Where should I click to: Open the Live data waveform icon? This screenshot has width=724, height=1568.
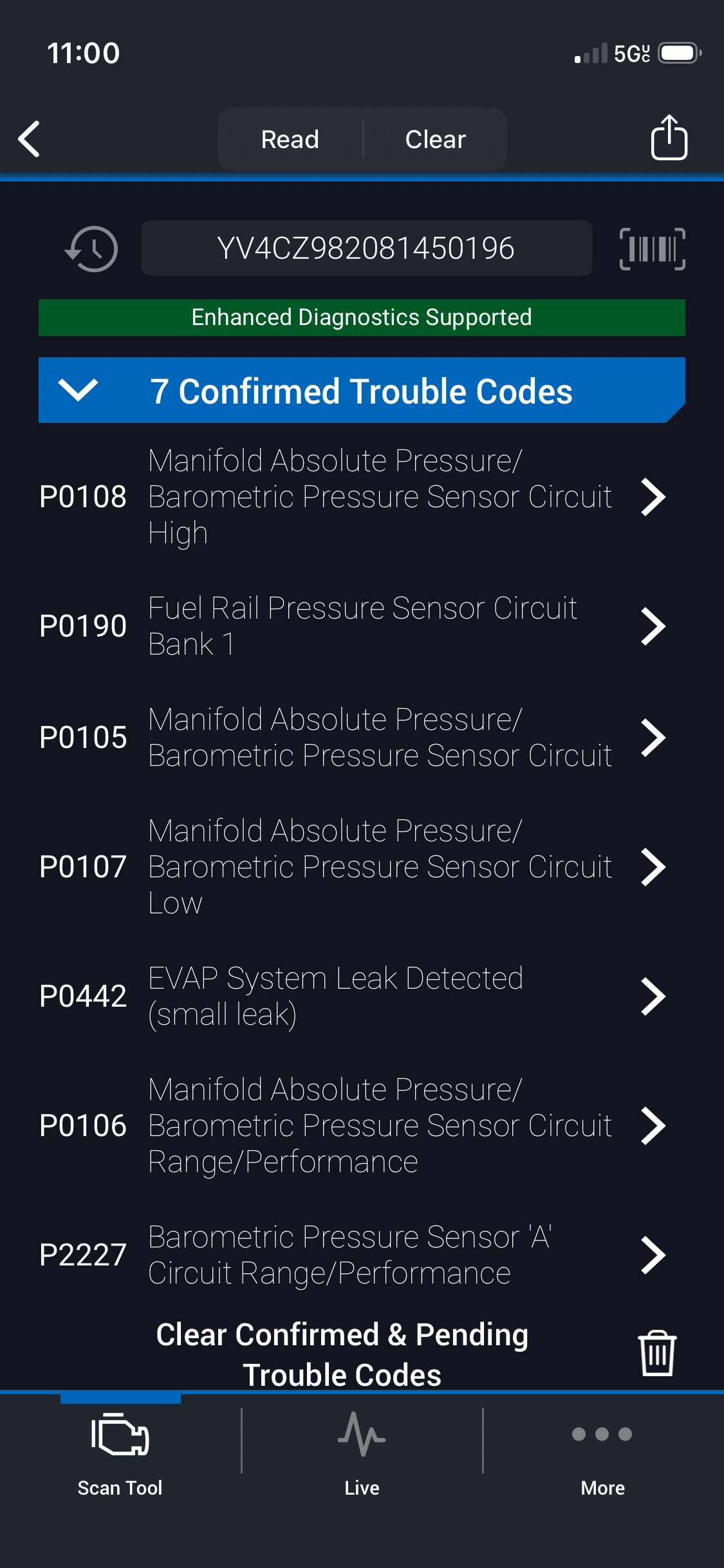(x=362, y=1435)
